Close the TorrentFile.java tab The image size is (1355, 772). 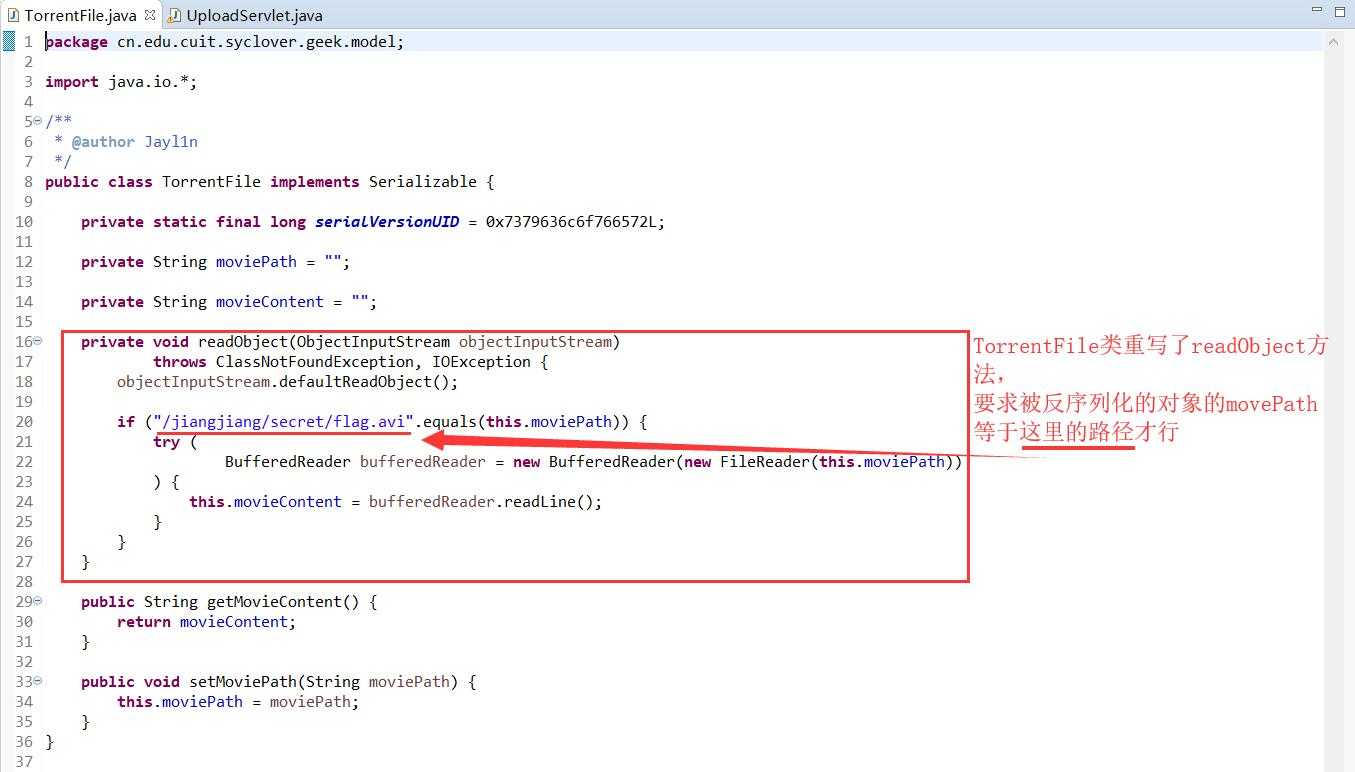(x=150, y=15)
